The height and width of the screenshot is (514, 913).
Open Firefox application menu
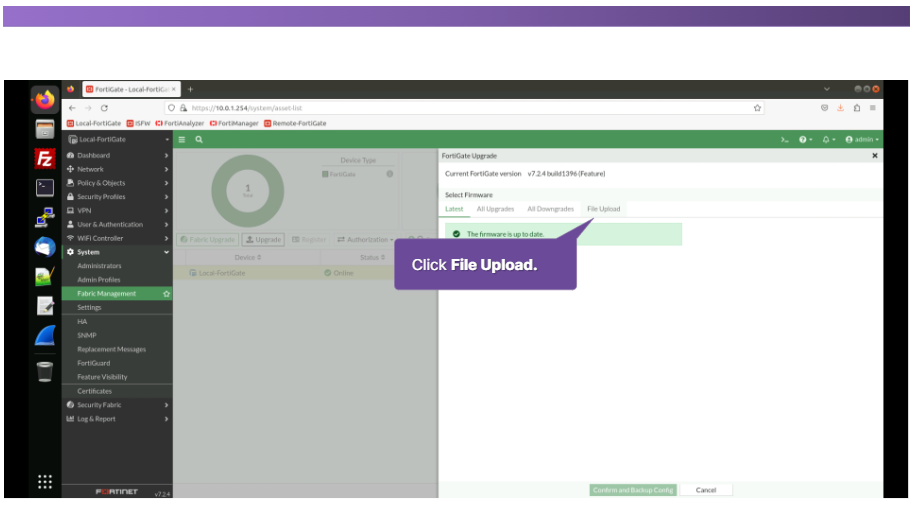[x=873, y=108]
